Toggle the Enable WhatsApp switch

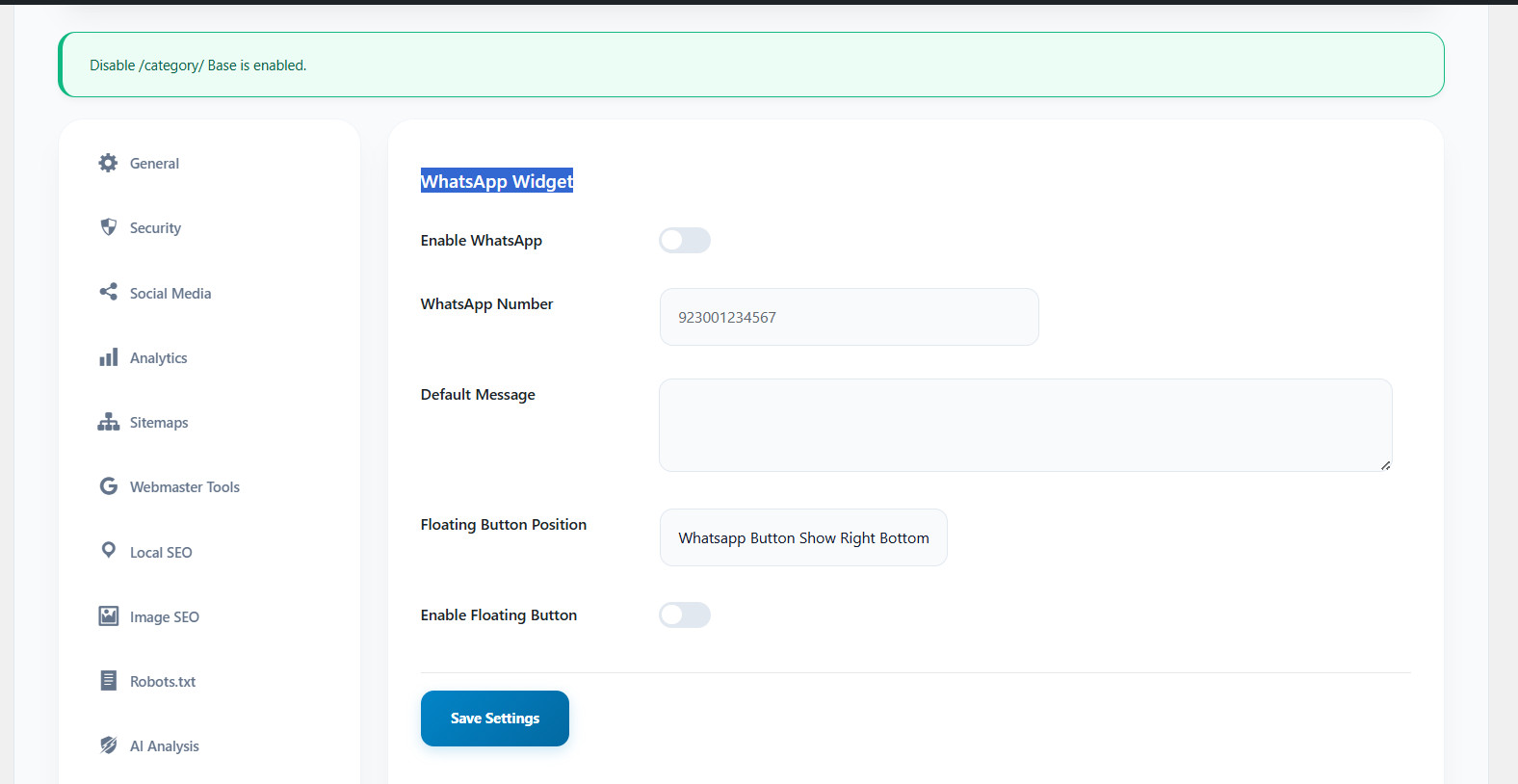pos(685,241)
